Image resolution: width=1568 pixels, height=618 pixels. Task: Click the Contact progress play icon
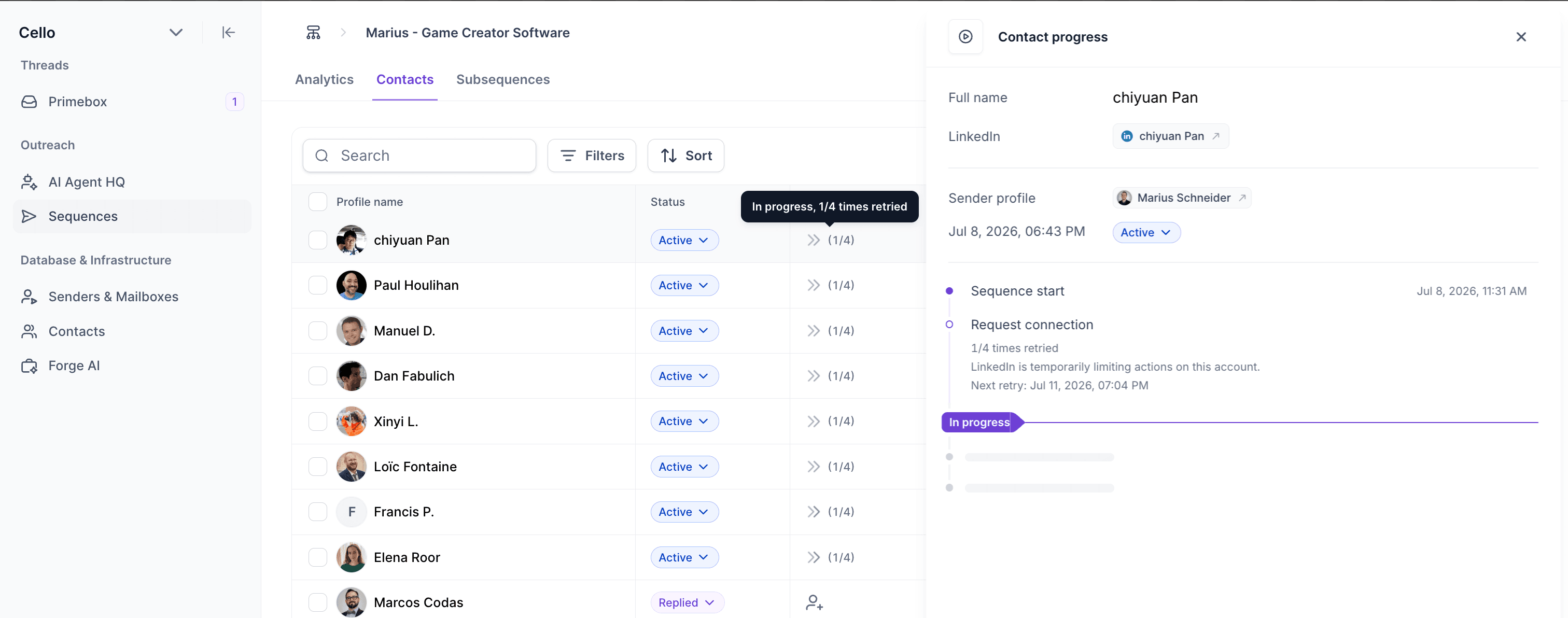965,36
